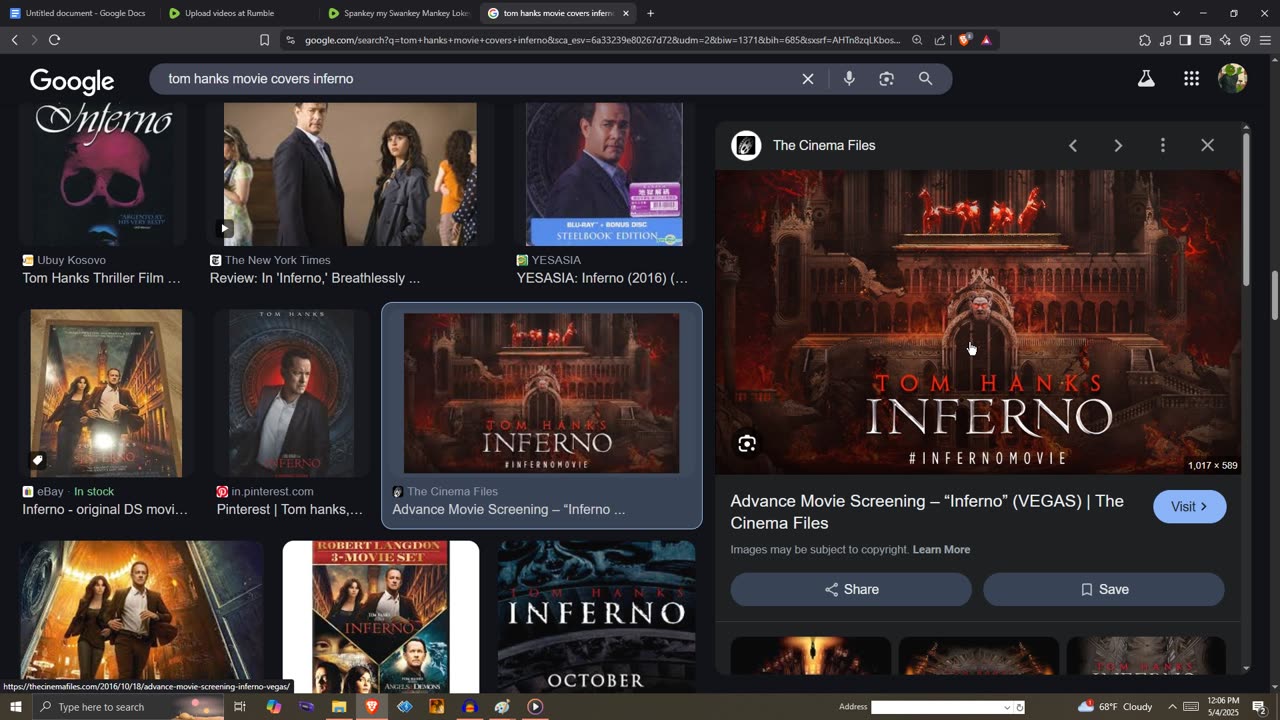
Task: Share this page via address bar
Action: [x=940, y=40]
